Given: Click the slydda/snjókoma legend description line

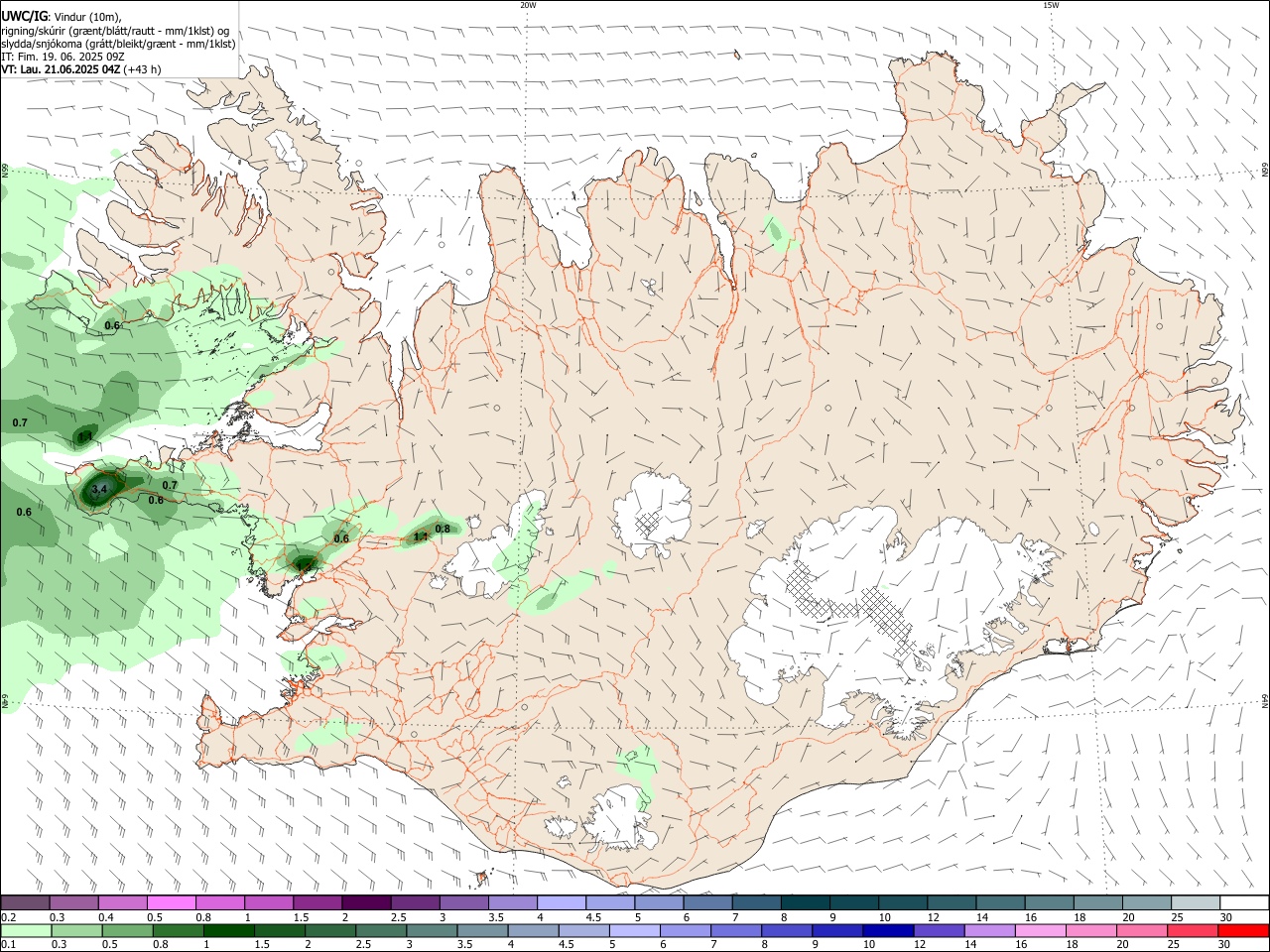Looking at the screenshot, I should click(118, 44).
